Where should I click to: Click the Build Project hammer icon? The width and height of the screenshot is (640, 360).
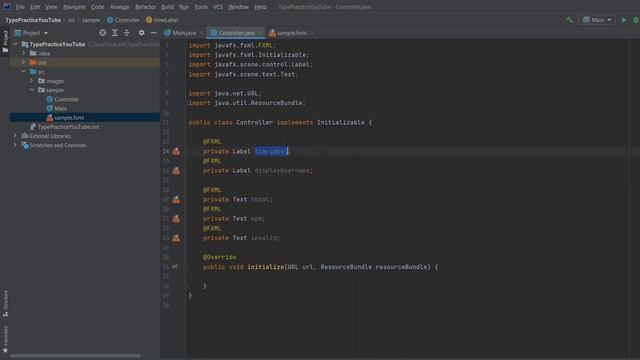coord(569,20)
